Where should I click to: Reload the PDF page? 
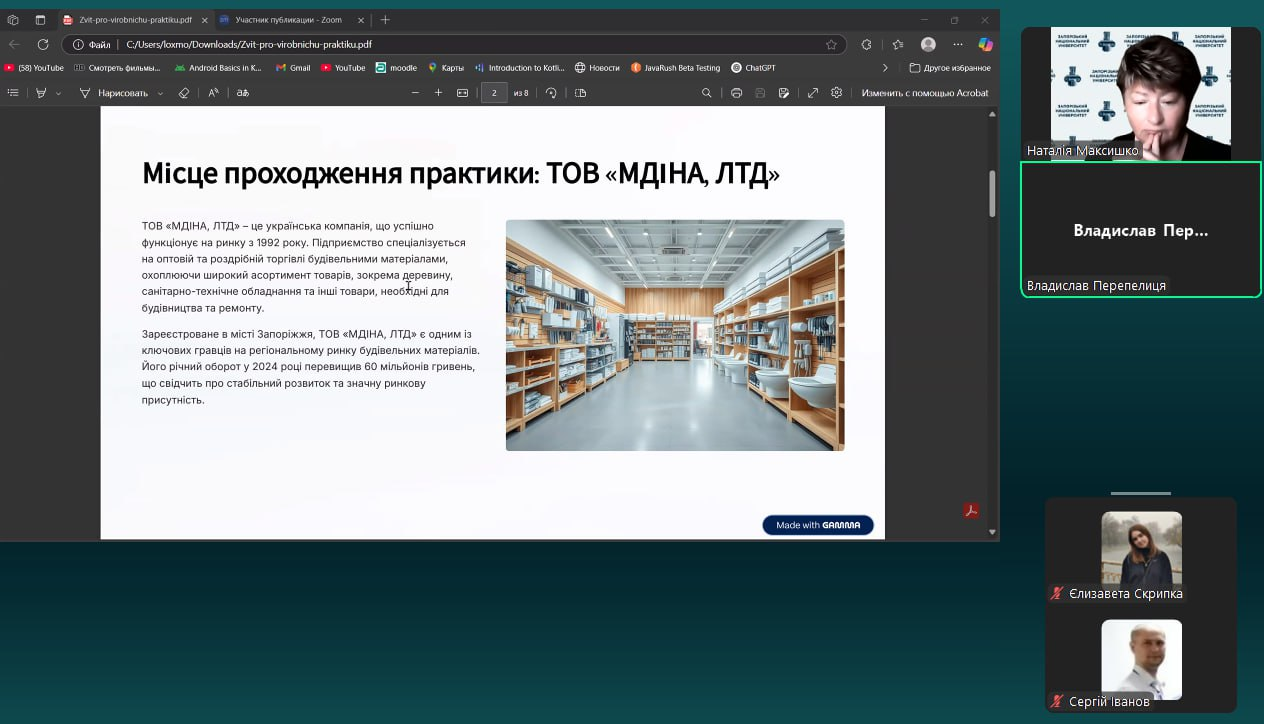pyautogui.click(x=43, y=44)
